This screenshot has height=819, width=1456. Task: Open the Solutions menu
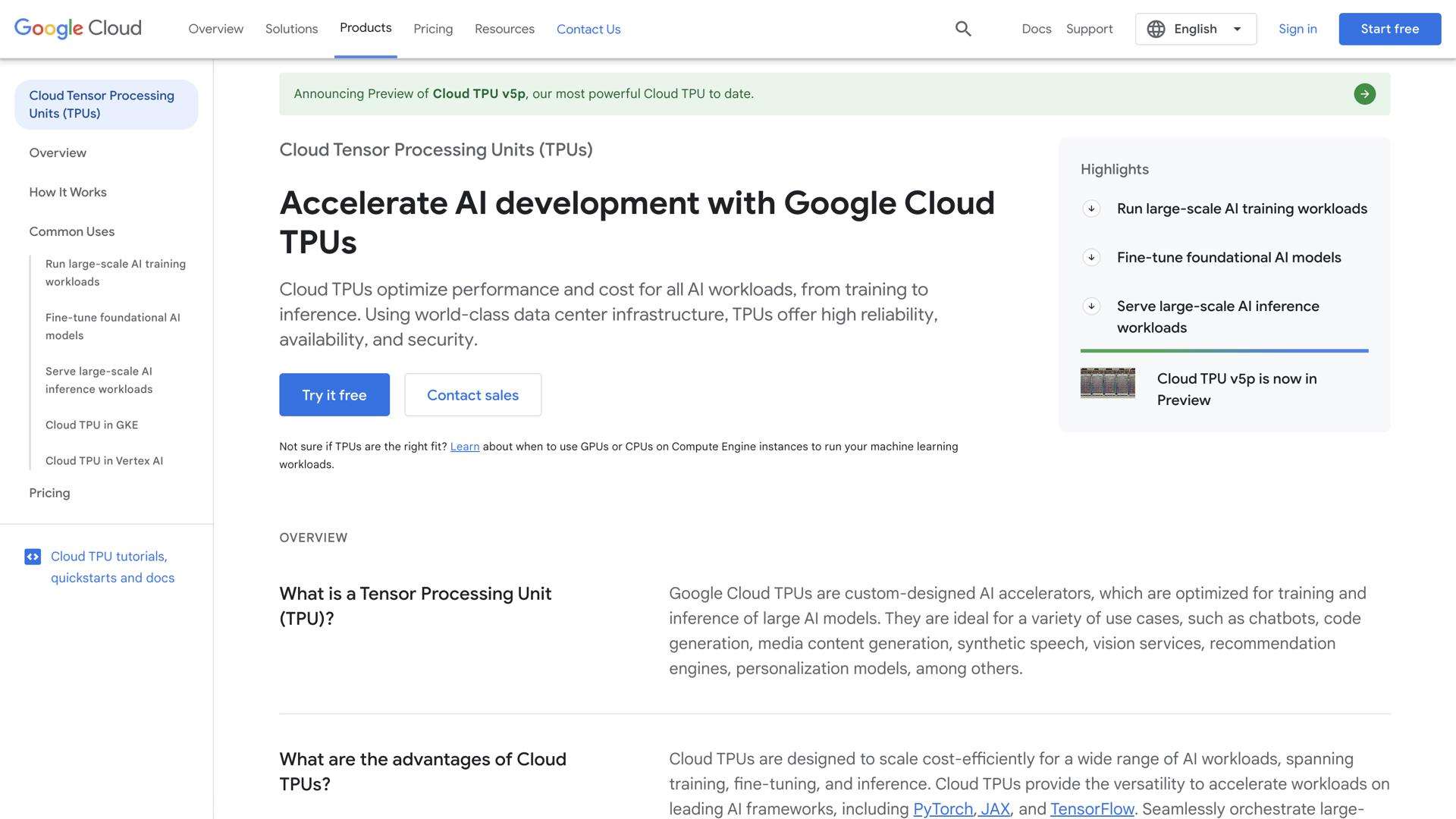coord(291,29)
